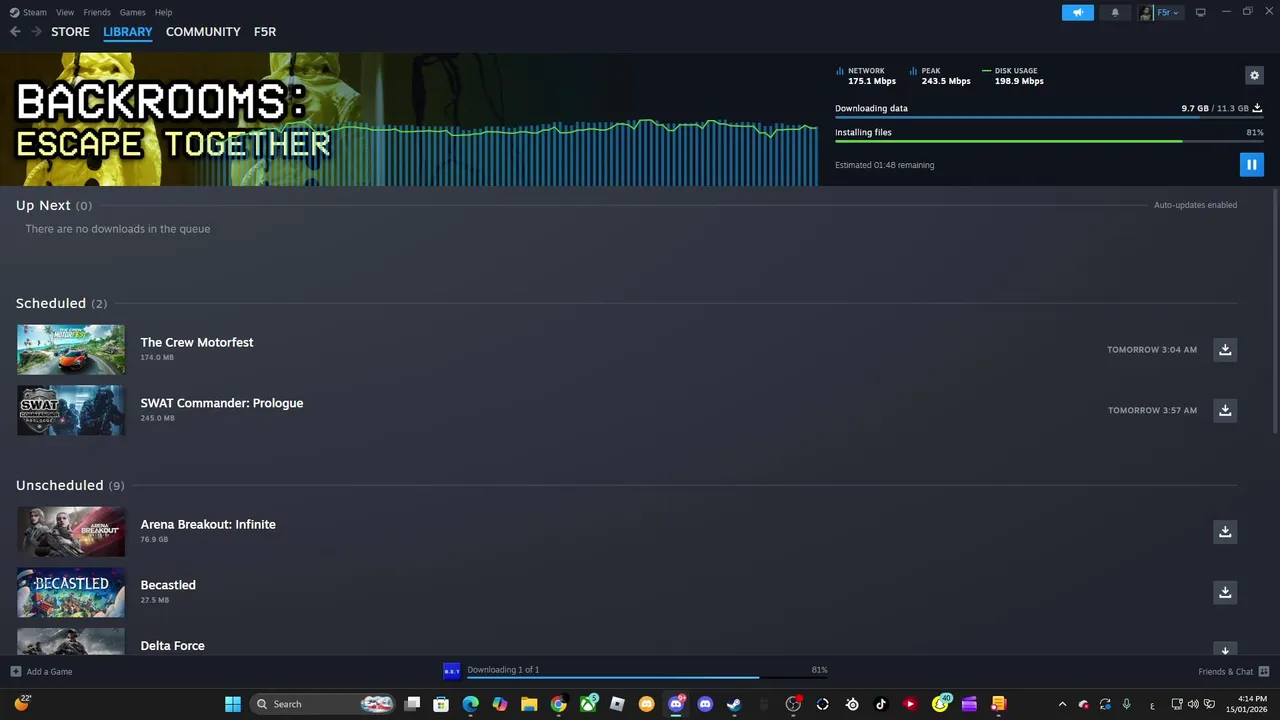Open the LIBRARY tab

(x=128, y=32)
